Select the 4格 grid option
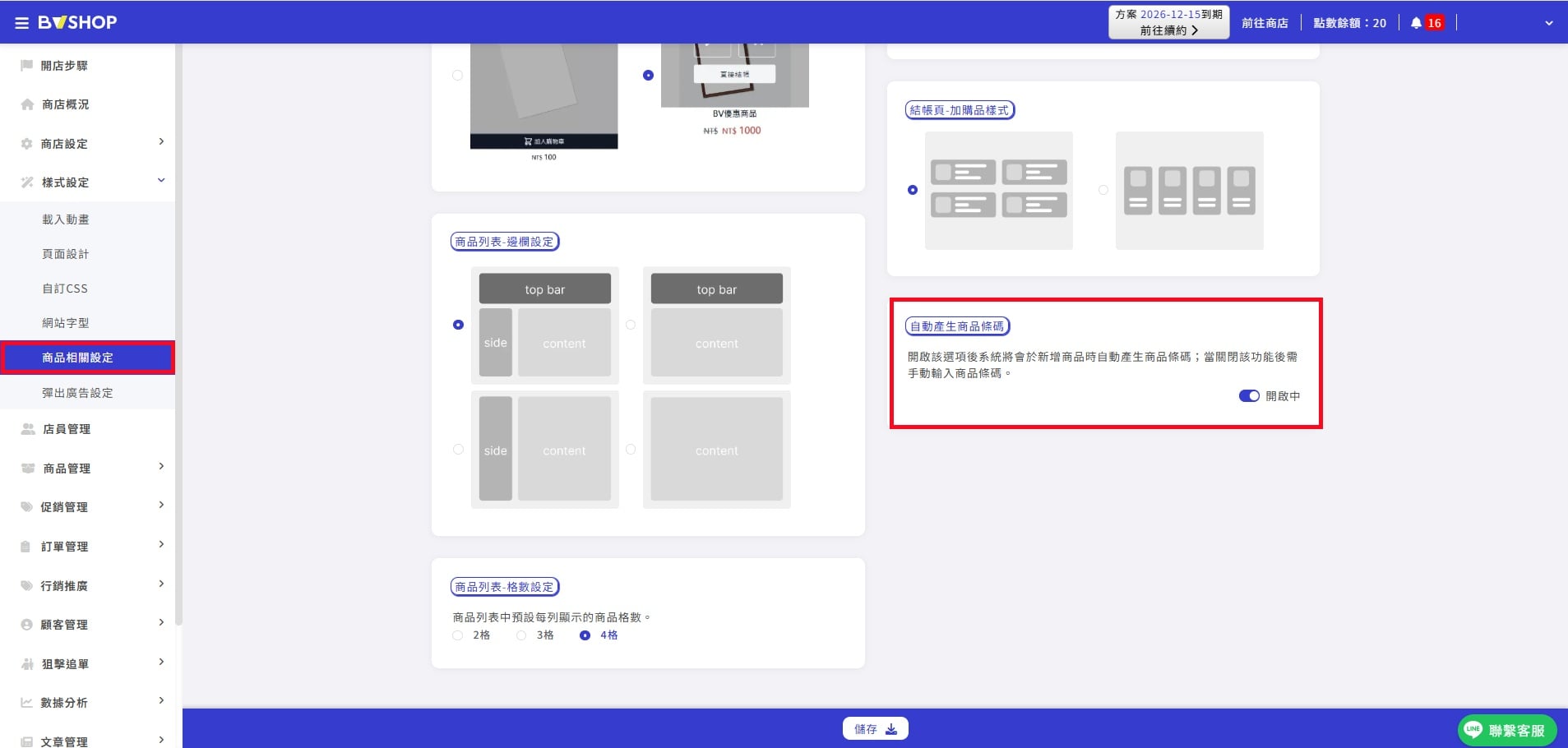The width and height of the screenshot is (1568, 748). (x=585, y=635)
